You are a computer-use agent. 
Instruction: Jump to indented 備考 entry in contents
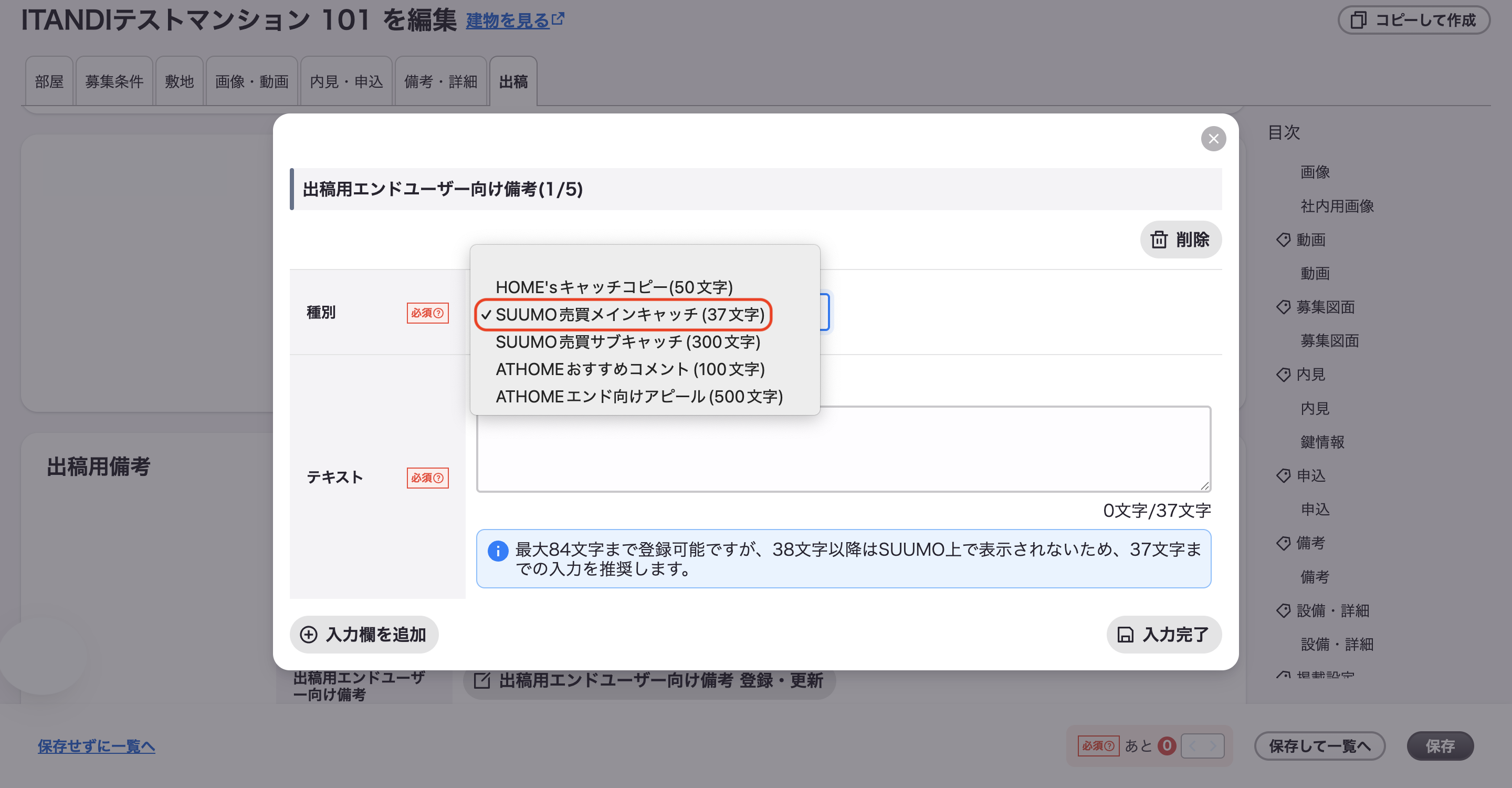1315,577
